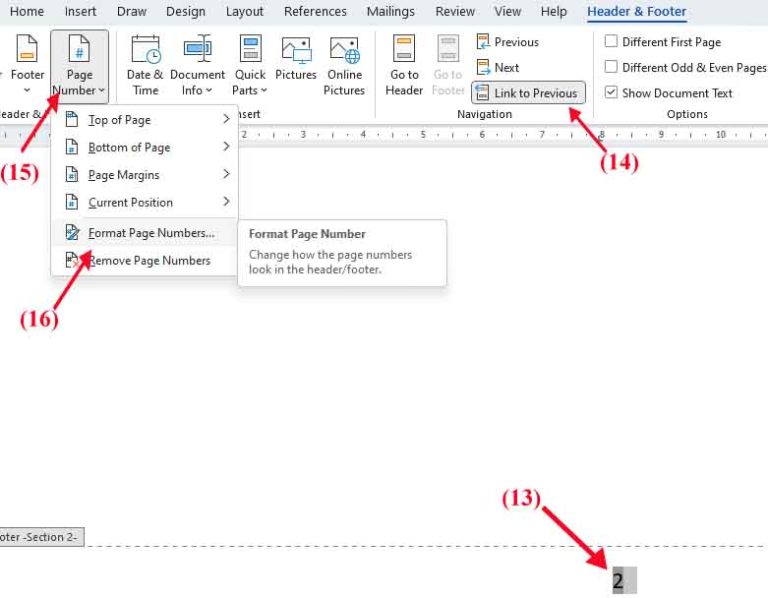Switch to the Insert tab
The height and width of the screenshot is (598, 768).
click(80, 11)
